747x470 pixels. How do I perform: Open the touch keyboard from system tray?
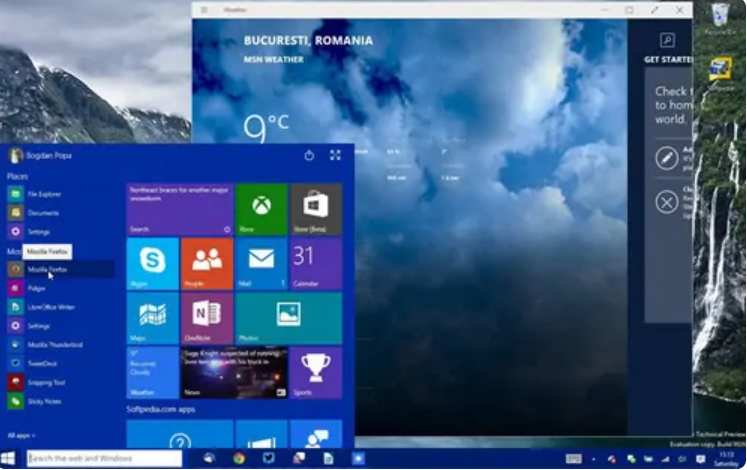pyautogui.click(x=574, y=459)
